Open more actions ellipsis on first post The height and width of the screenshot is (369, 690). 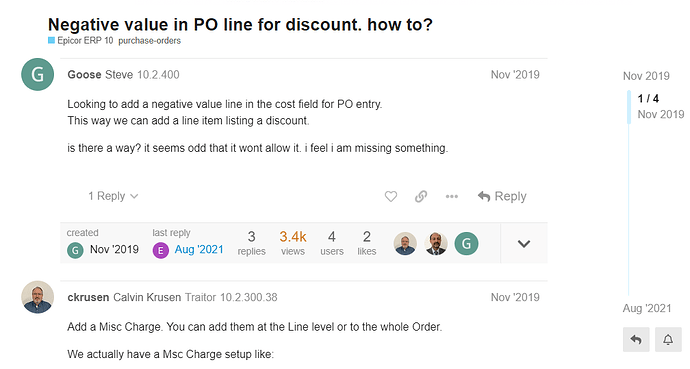(452, 196)
